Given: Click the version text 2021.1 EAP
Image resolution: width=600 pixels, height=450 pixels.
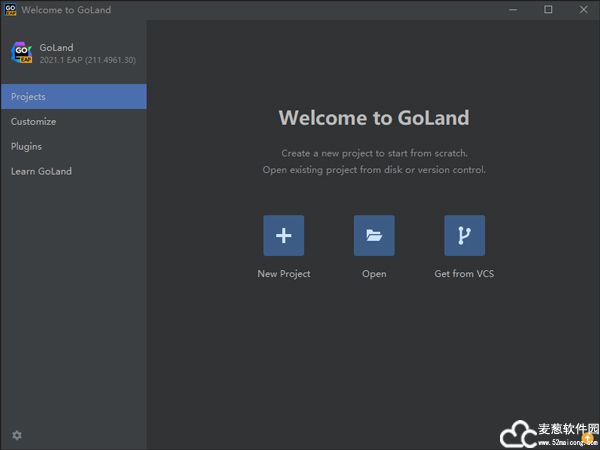Looking at the screenshot, I should (88, 60).
